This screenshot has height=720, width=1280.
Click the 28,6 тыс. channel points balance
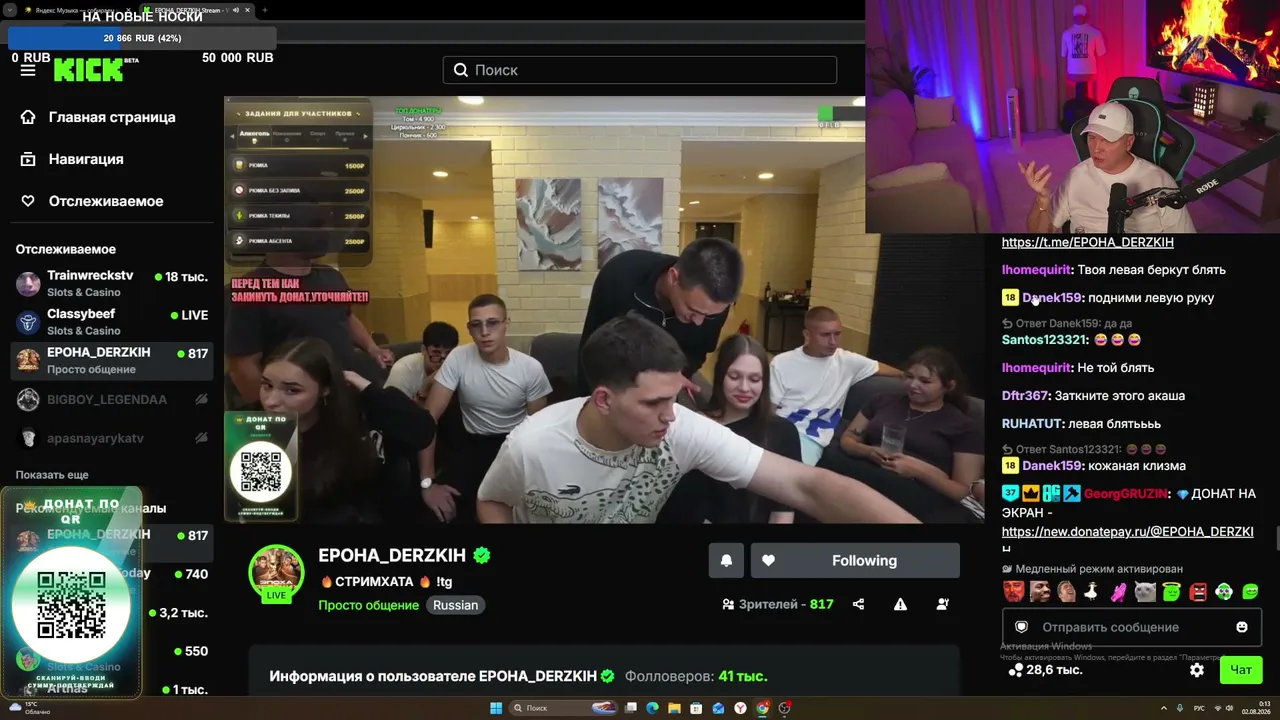[x=1045, y=670]
